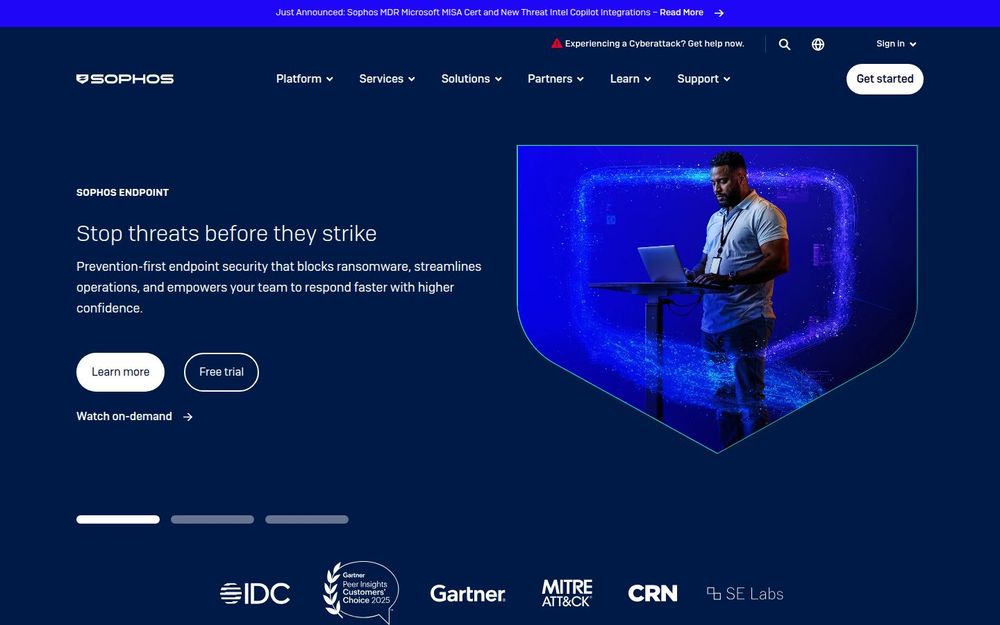
Task: Open the site search icon
Action: 784,44
